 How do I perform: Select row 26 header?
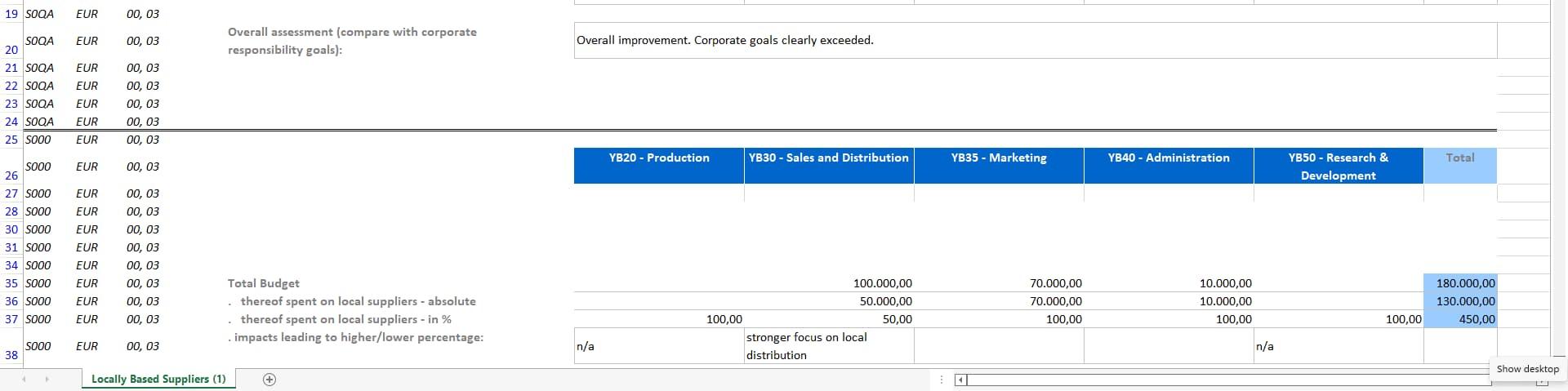click(x=11, y=176)
